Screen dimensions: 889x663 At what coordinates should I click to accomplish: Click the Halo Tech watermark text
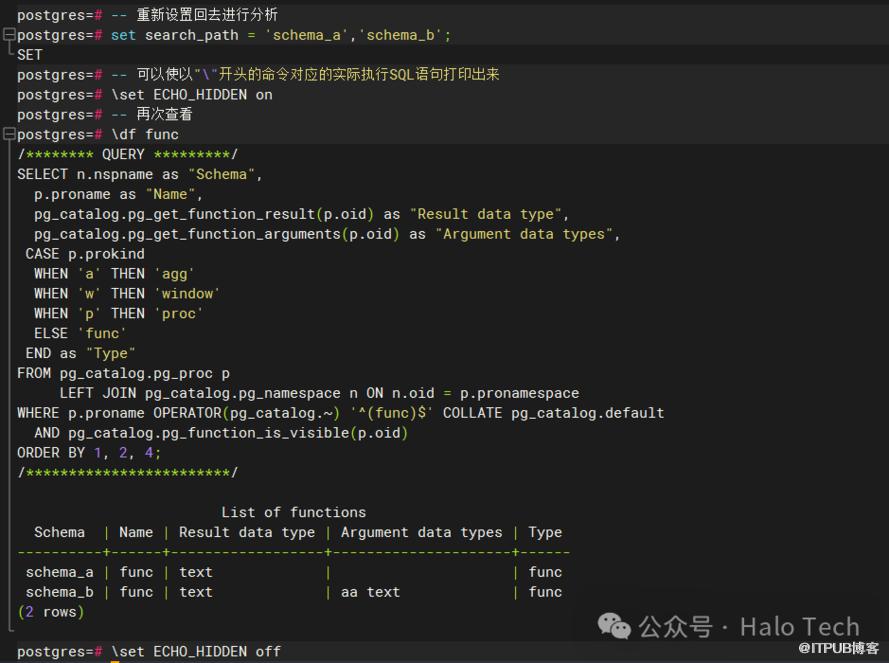point(799,627)
